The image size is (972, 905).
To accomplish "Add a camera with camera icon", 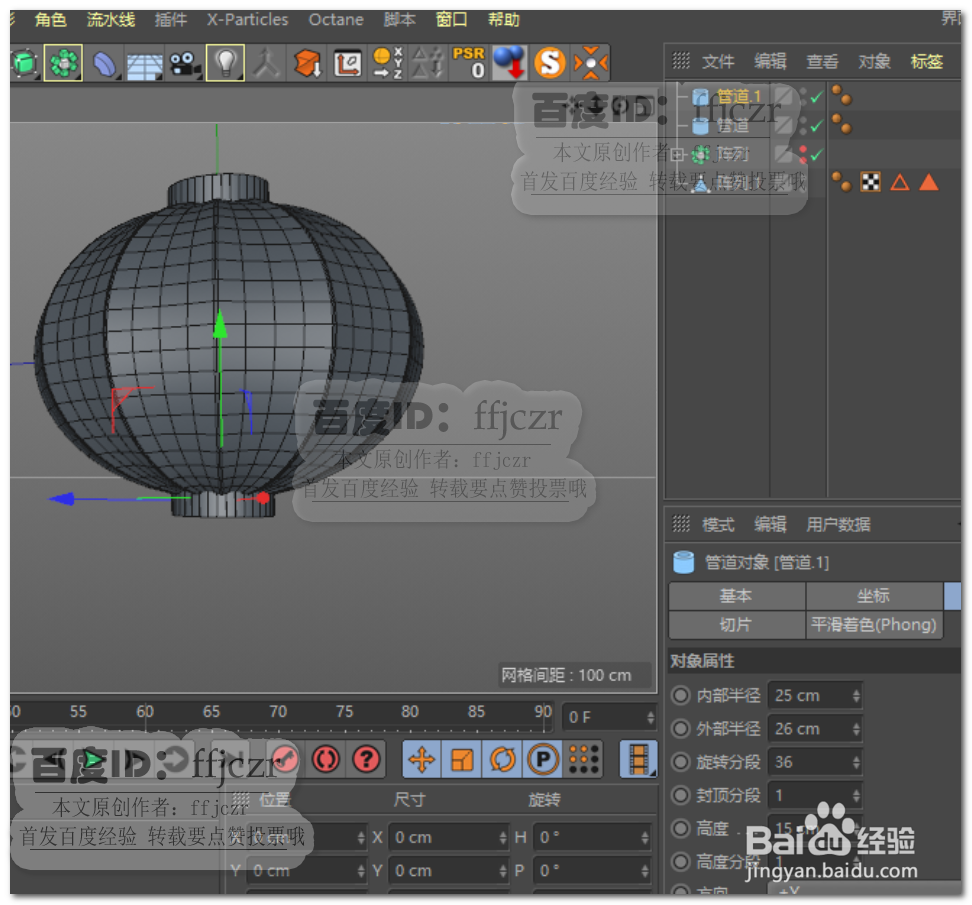I will point(184,64).
